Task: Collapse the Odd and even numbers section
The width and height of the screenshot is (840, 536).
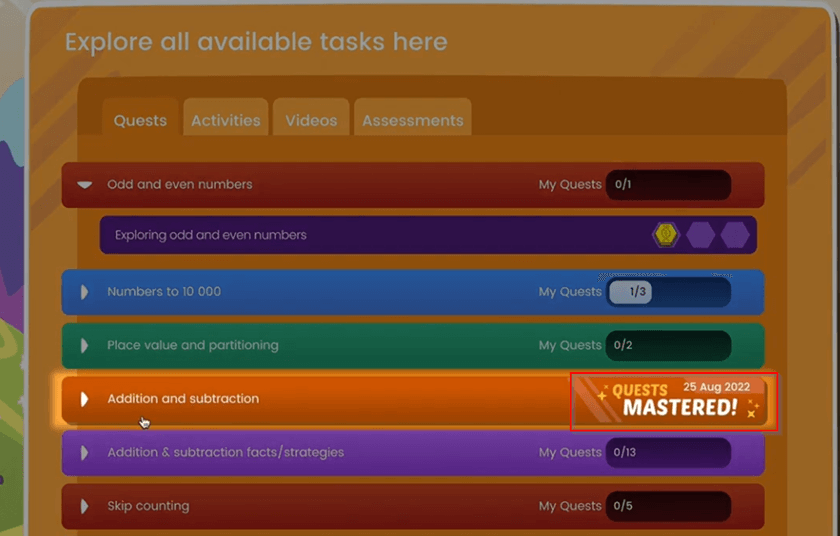Action: click(84, 185)
